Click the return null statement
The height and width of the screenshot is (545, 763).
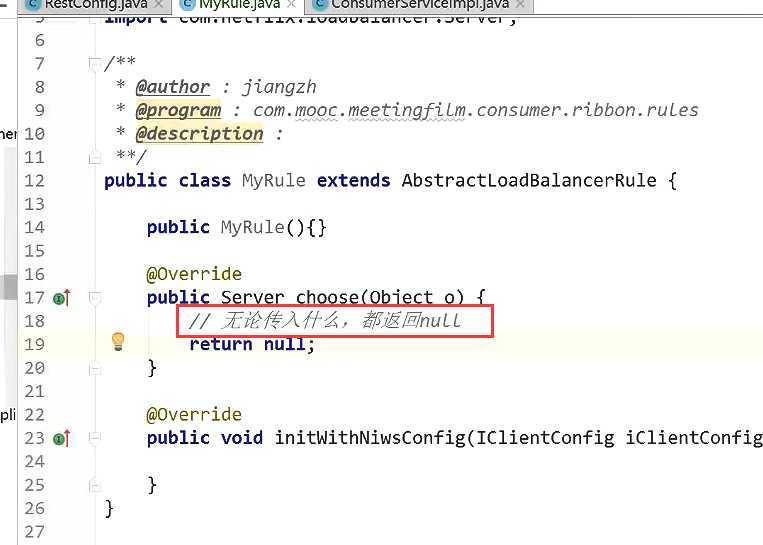pyautogui.click(x=252, y=345)
